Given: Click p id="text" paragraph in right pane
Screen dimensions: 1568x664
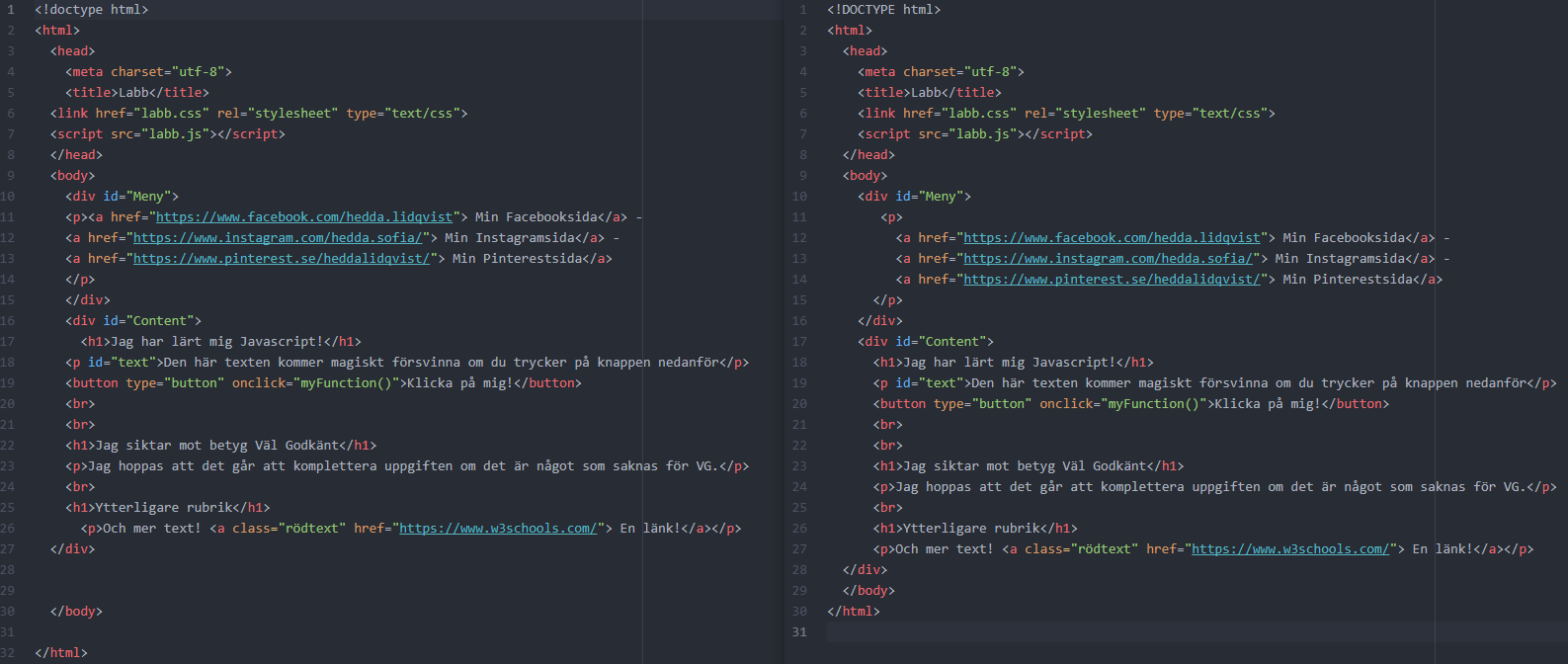Looking at the screenshot, I should coord(1214,383).
